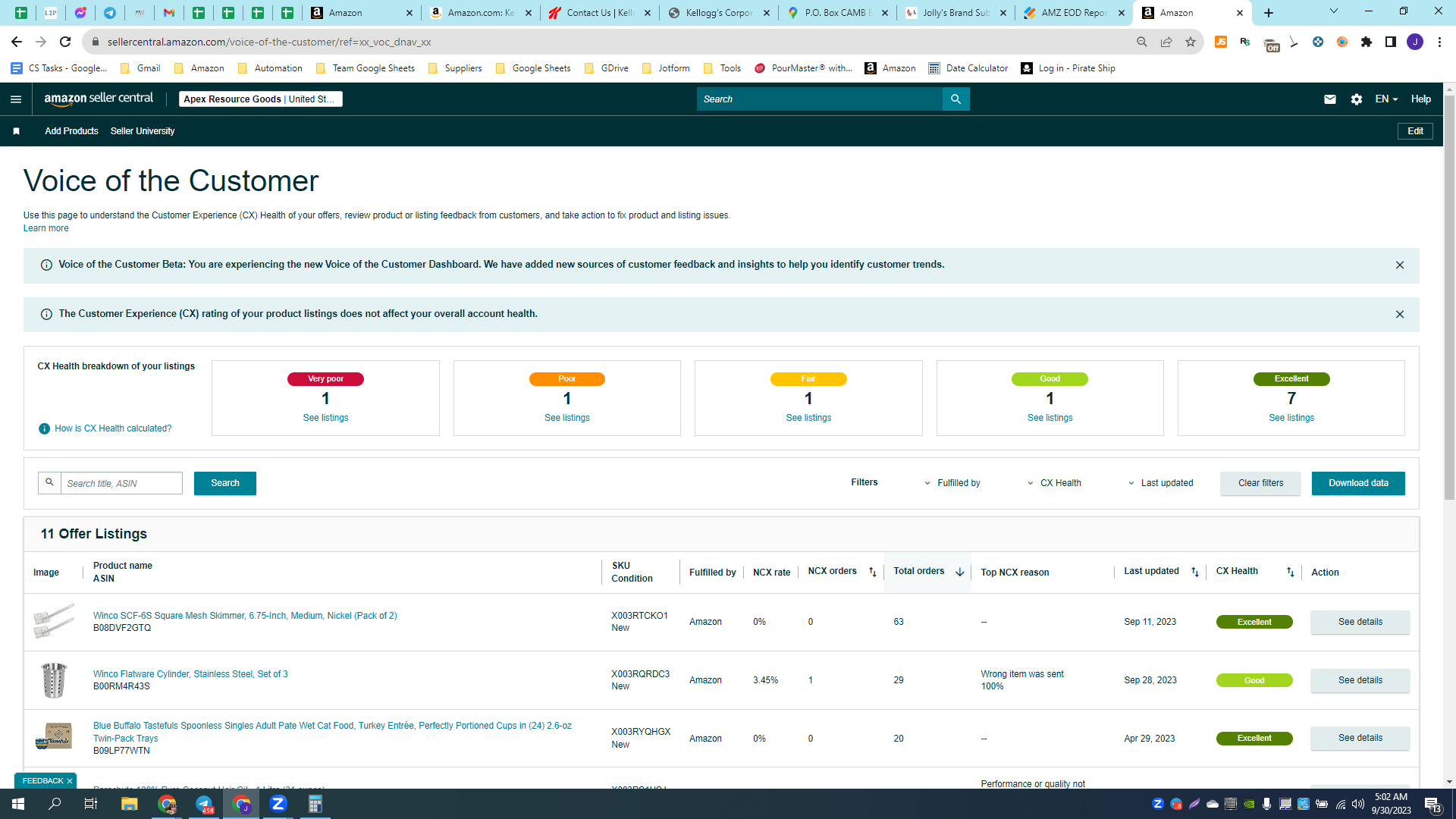Viewport: 1456px width, 819px height.
Task: See details for Winco Flatware Cylinder
Action: click(x=1360, y=681)
